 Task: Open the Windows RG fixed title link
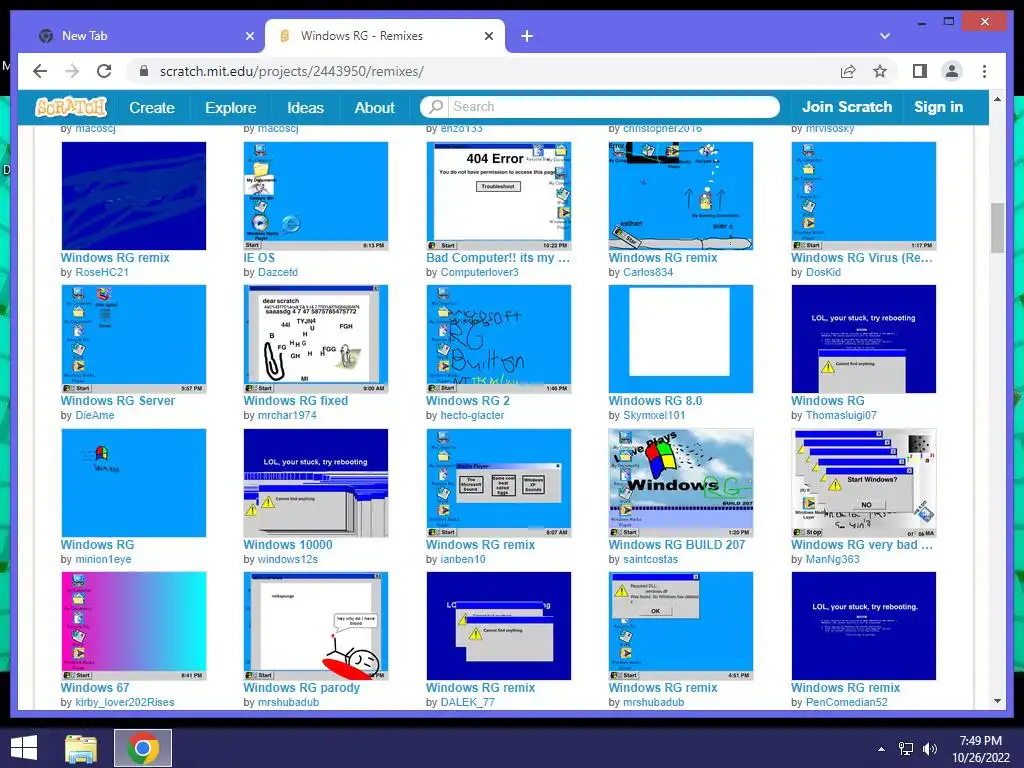point(296,400)
